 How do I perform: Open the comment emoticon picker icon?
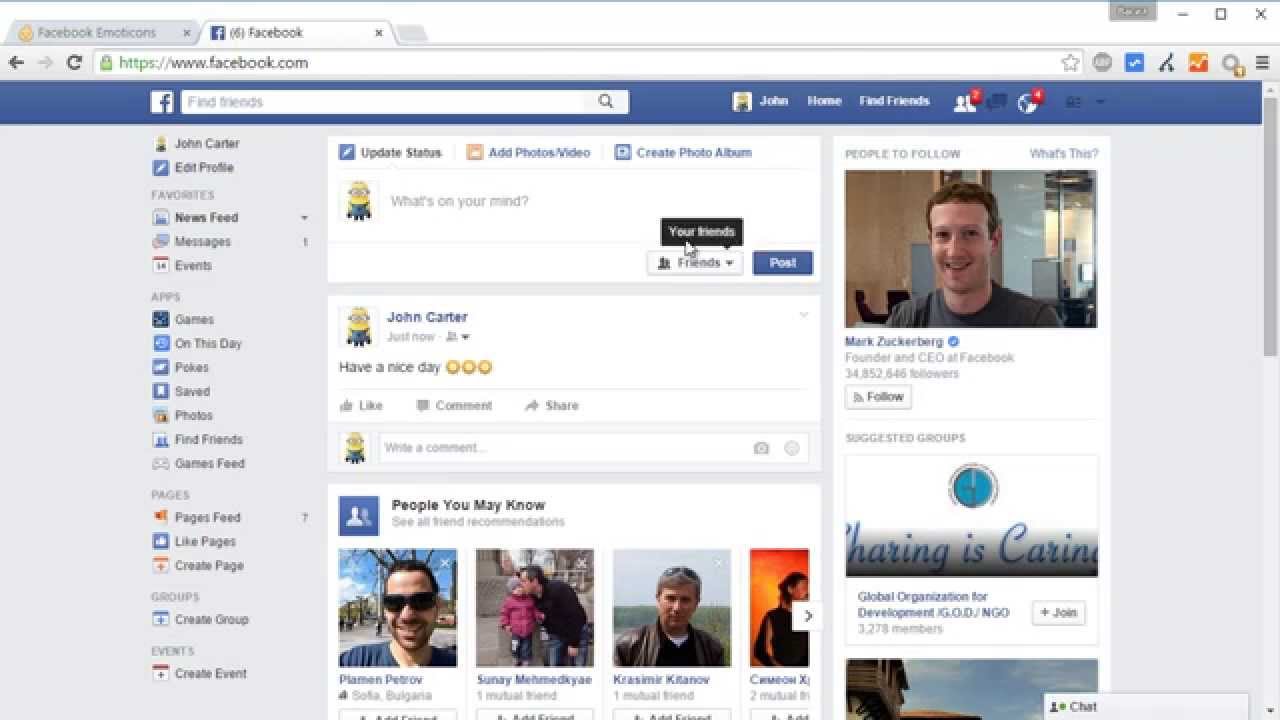pyautogui.click(x=792, y=448)
